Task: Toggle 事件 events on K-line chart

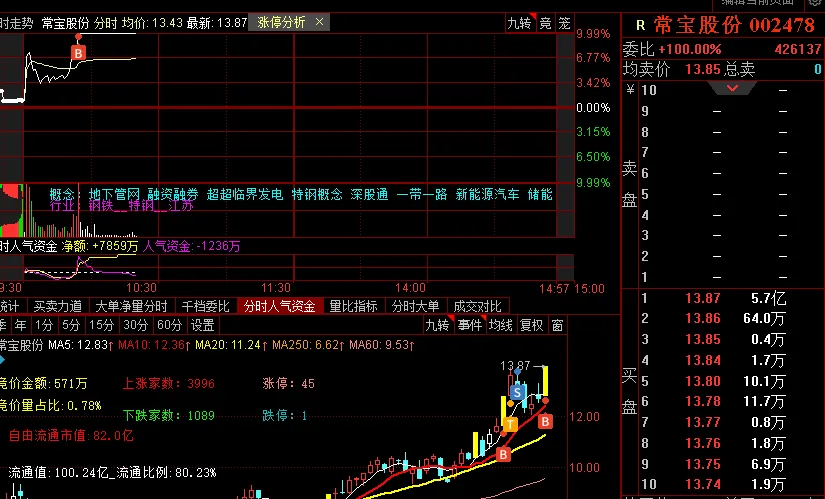Action: point(469,325)
